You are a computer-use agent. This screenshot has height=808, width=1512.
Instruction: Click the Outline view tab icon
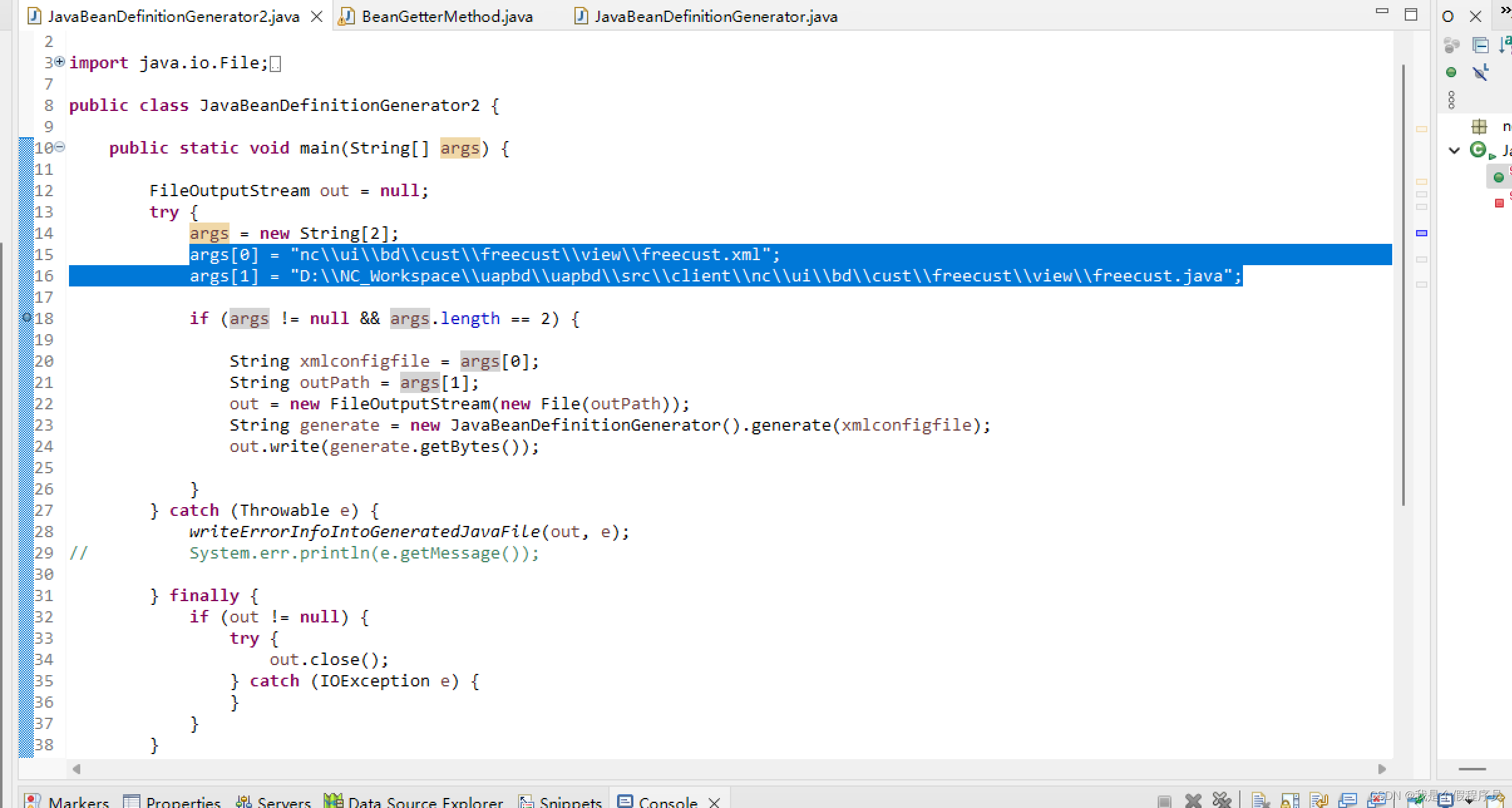(x=1448, y=16)
